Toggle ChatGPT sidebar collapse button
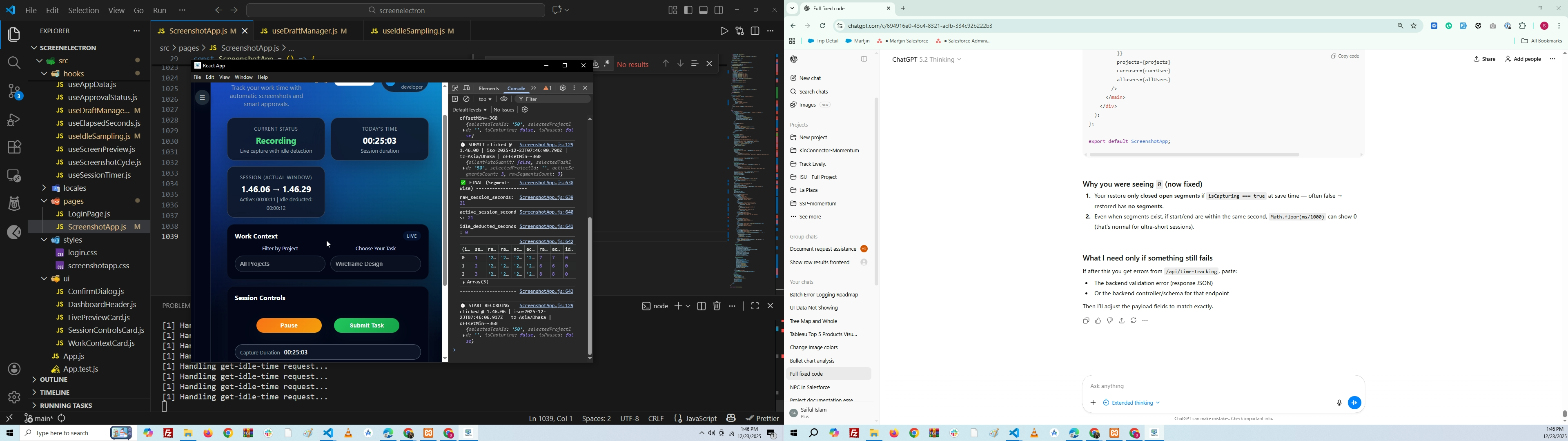 pyautogui.click(x=864, y=59)
